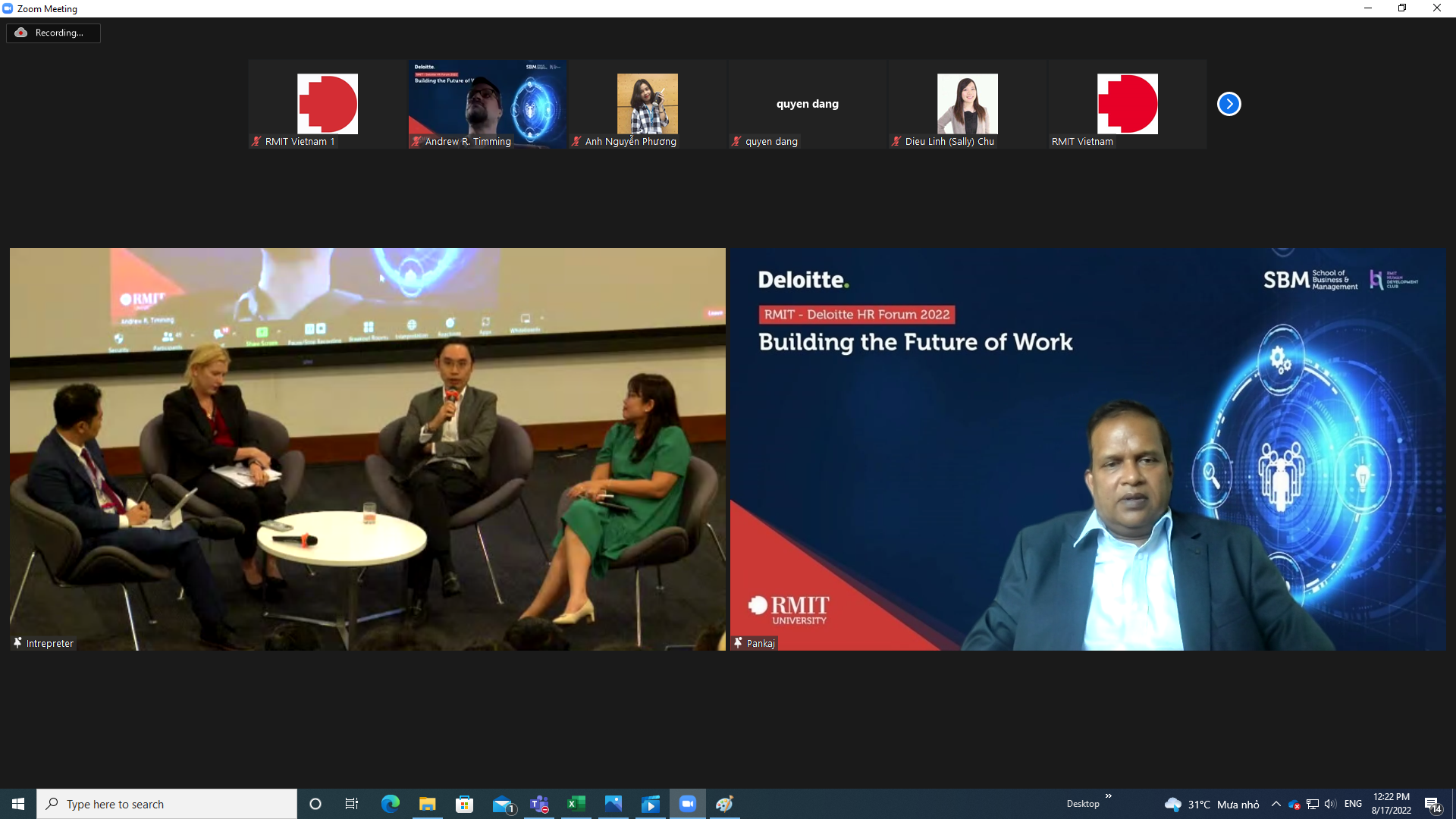Expand the Desktop toolbar chevron
The width and height of the screenshot is (1456, 819).
[x=1109, y=795]
